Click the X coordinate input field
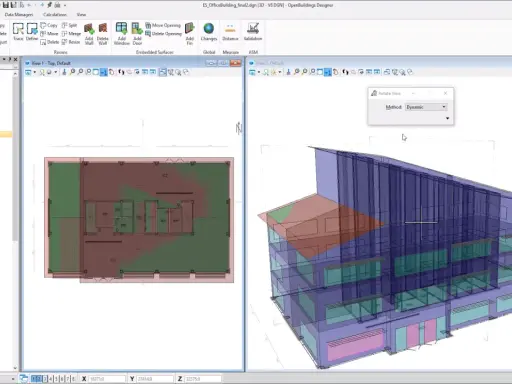The height and width of the screenshot is (384, 512). 107,379
